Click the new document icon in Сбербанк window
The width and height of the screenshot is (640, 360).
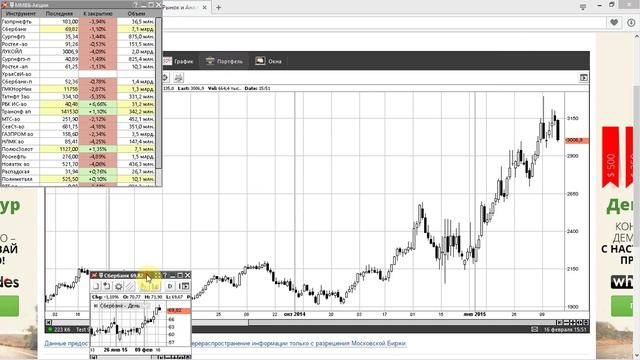click(x=96, y=286)
